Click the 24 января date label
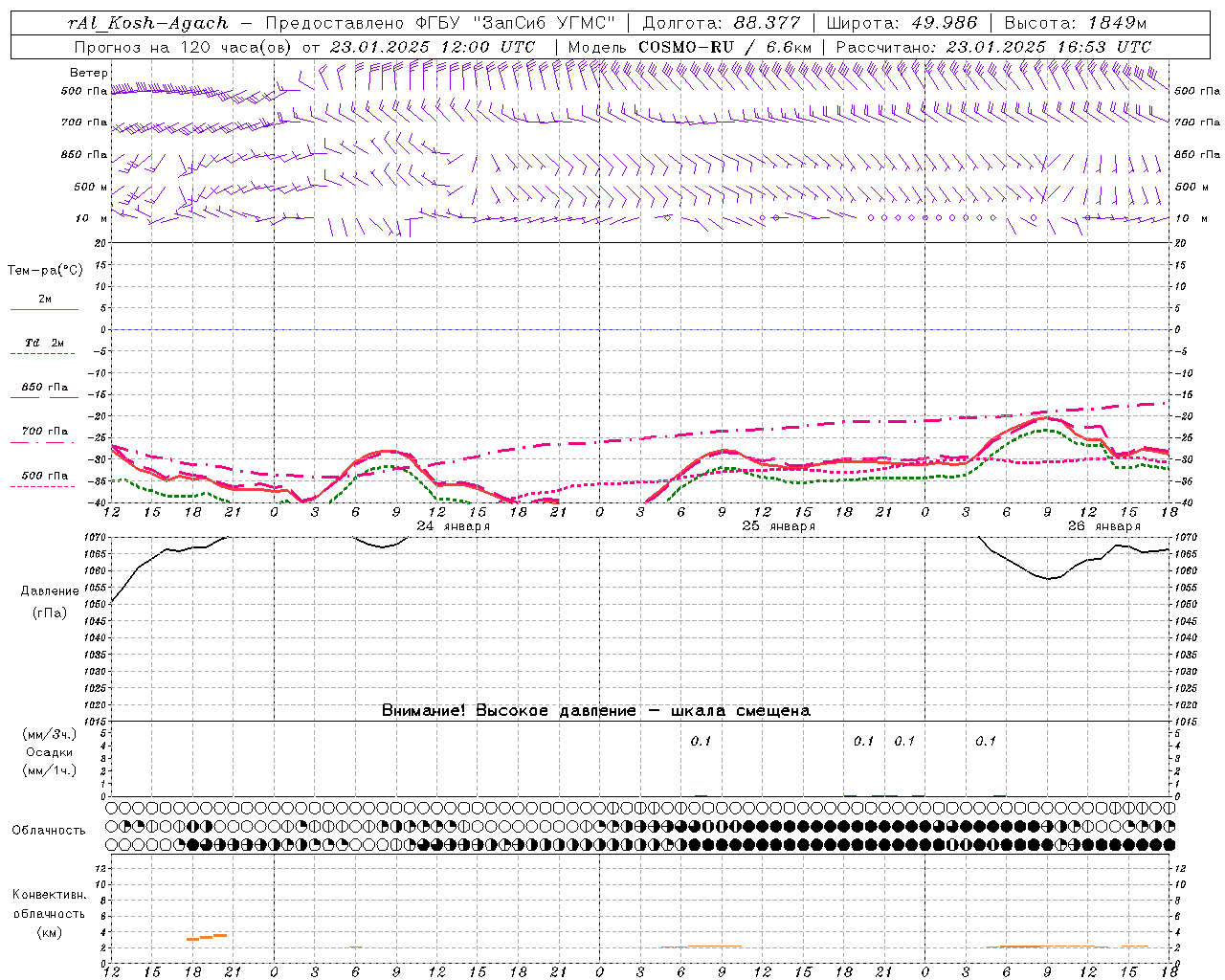Viewport: 1225px width, 980px height. [x=454, y=526]
